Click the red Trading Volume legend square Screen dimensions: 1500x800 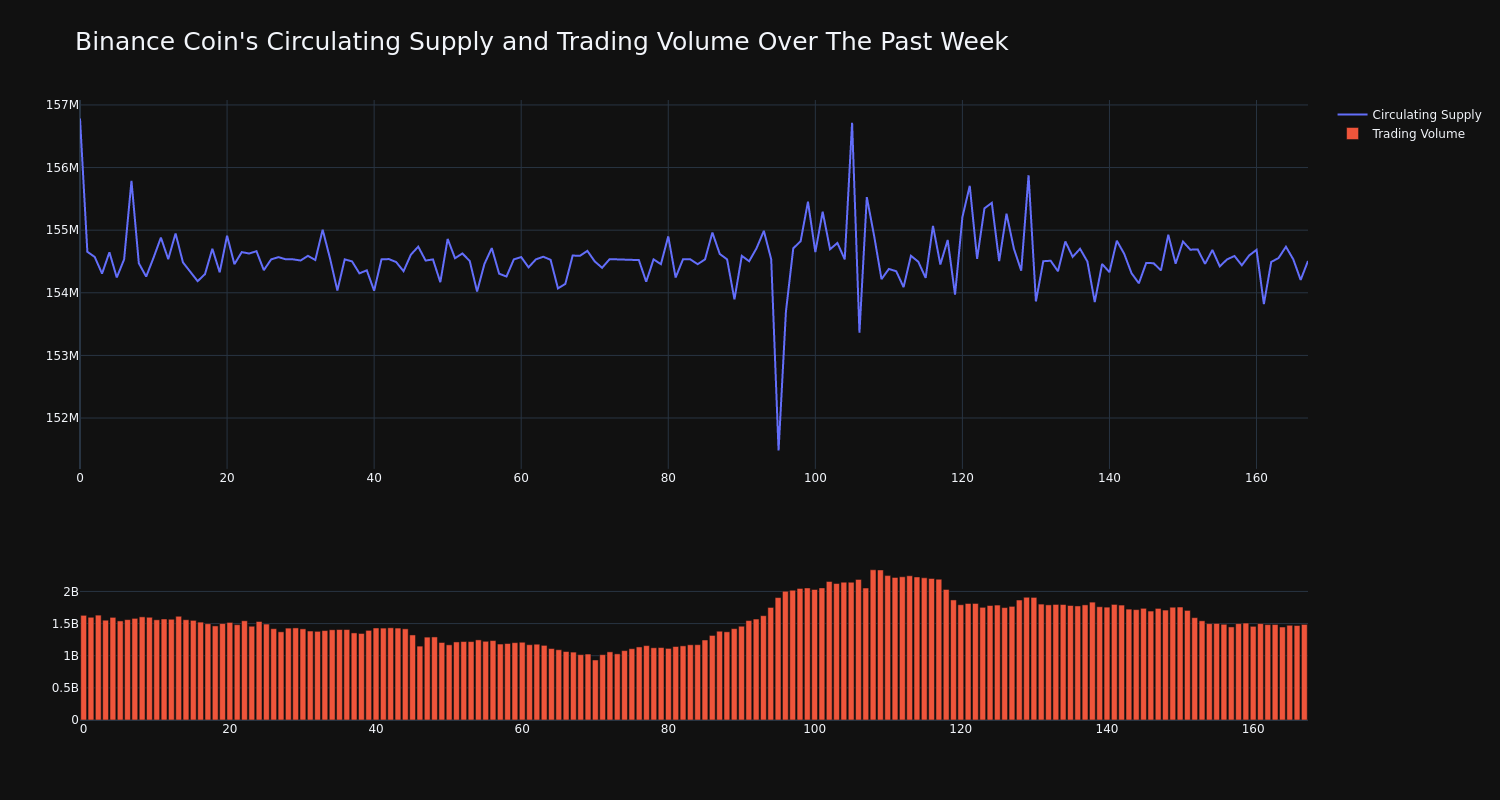pos(1352,133)
